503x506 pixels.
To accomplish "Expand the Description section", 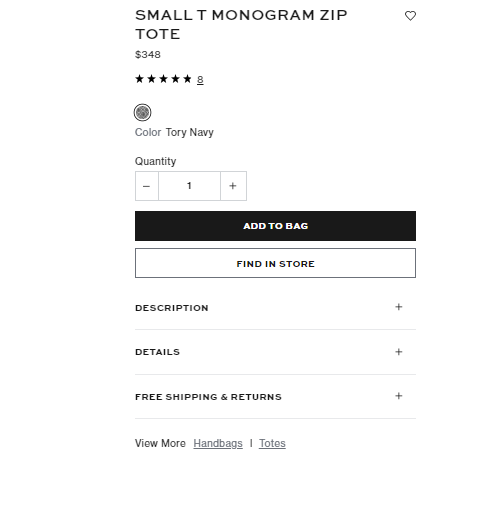I will (x=275, y=308).
